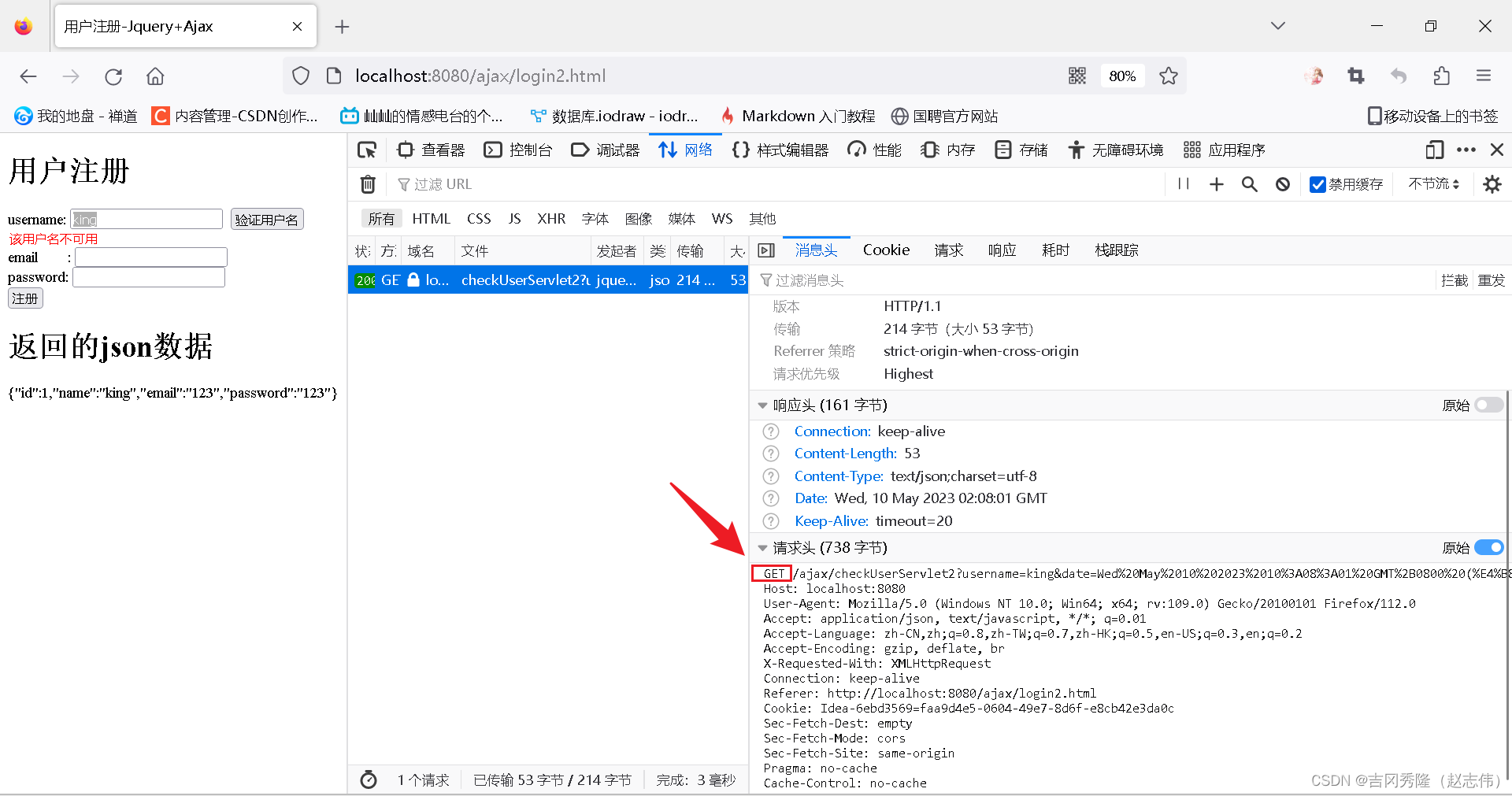Click the email input field
1512x796 pixels.
point(151,257)
